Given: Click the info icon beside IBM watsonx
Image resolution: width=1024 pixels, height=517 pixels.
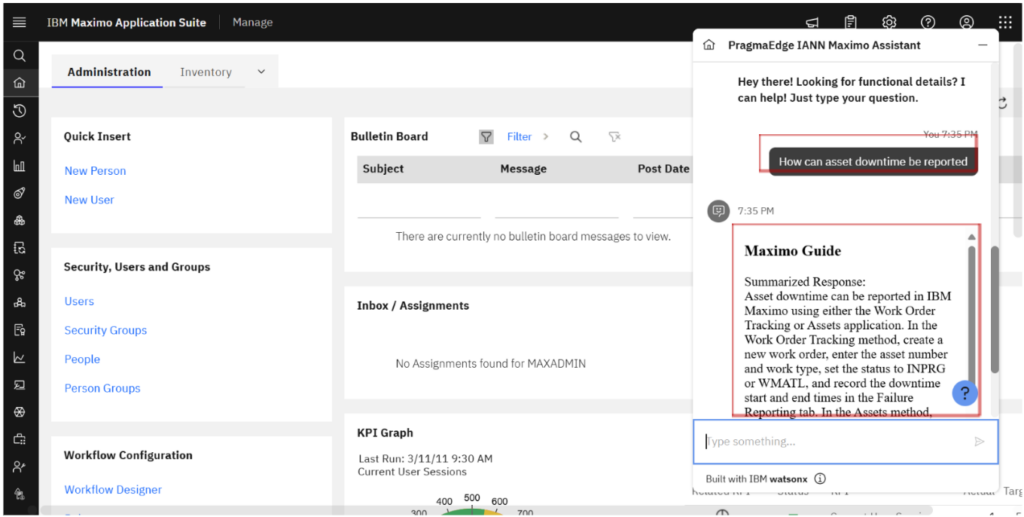Looking at the screenshot, I should coord(820,478).
